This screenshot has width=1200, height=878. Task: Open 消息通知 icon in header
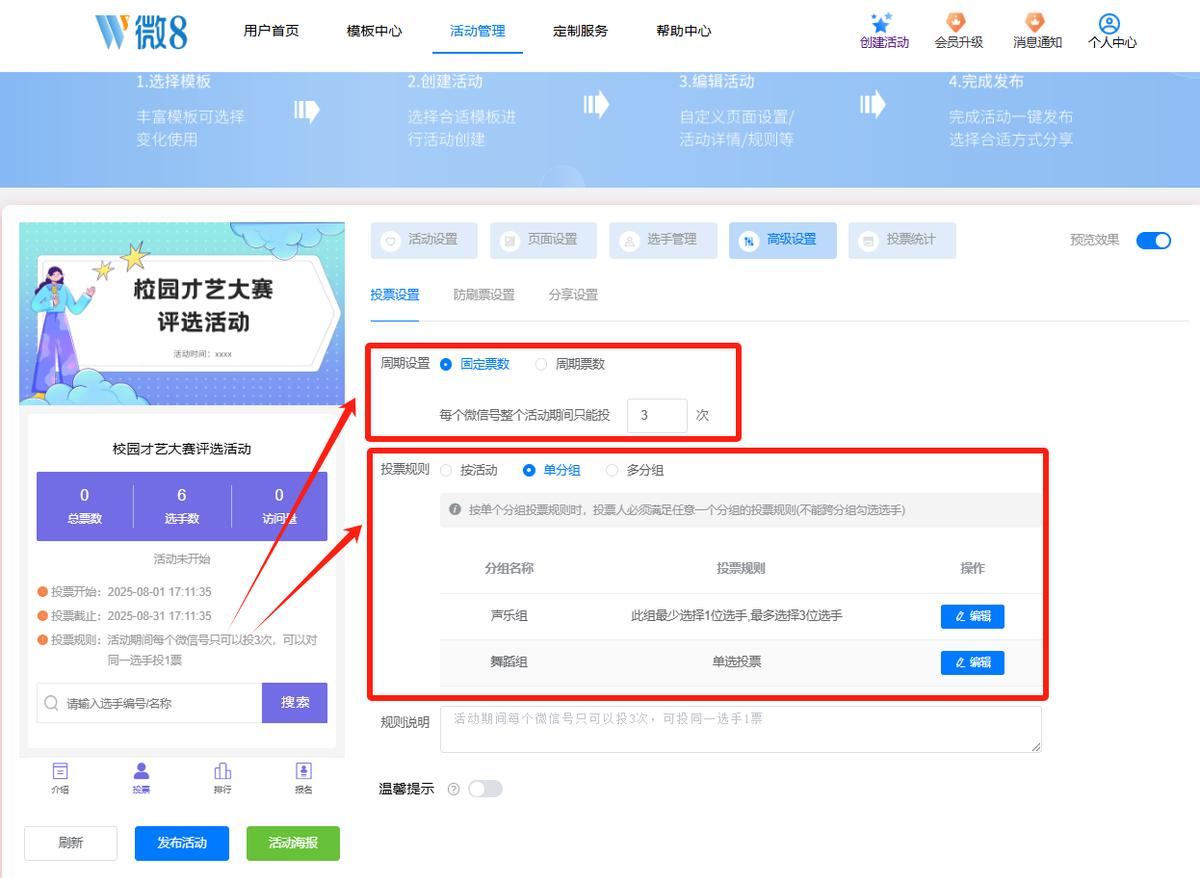click(1036, 22)
